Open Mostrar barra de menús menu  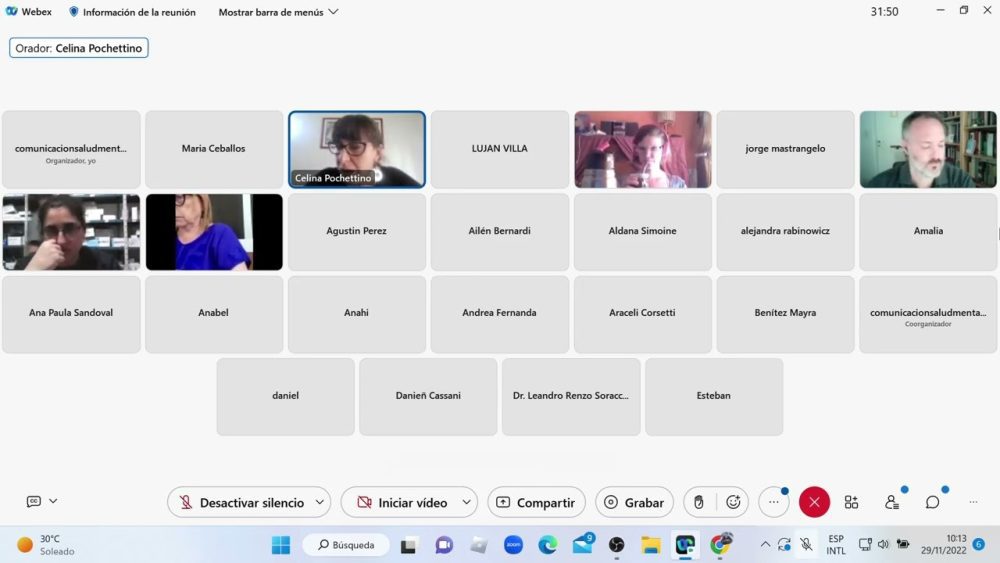coord(278,12)
